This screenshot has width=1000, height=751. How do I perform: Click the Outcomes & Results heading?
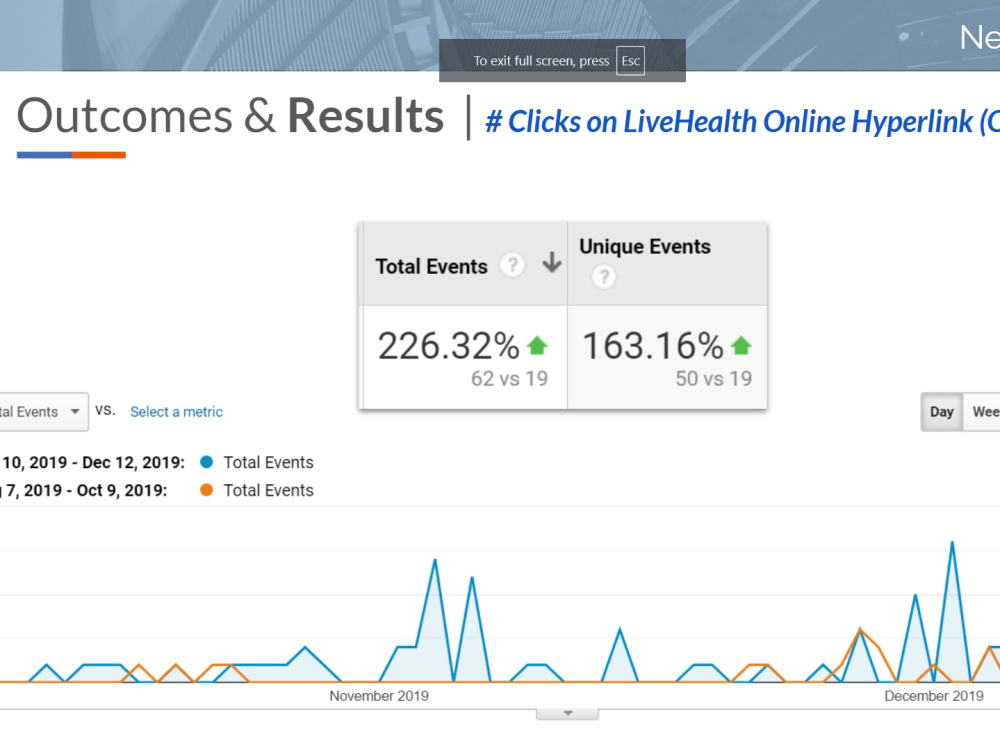point(230,116)
